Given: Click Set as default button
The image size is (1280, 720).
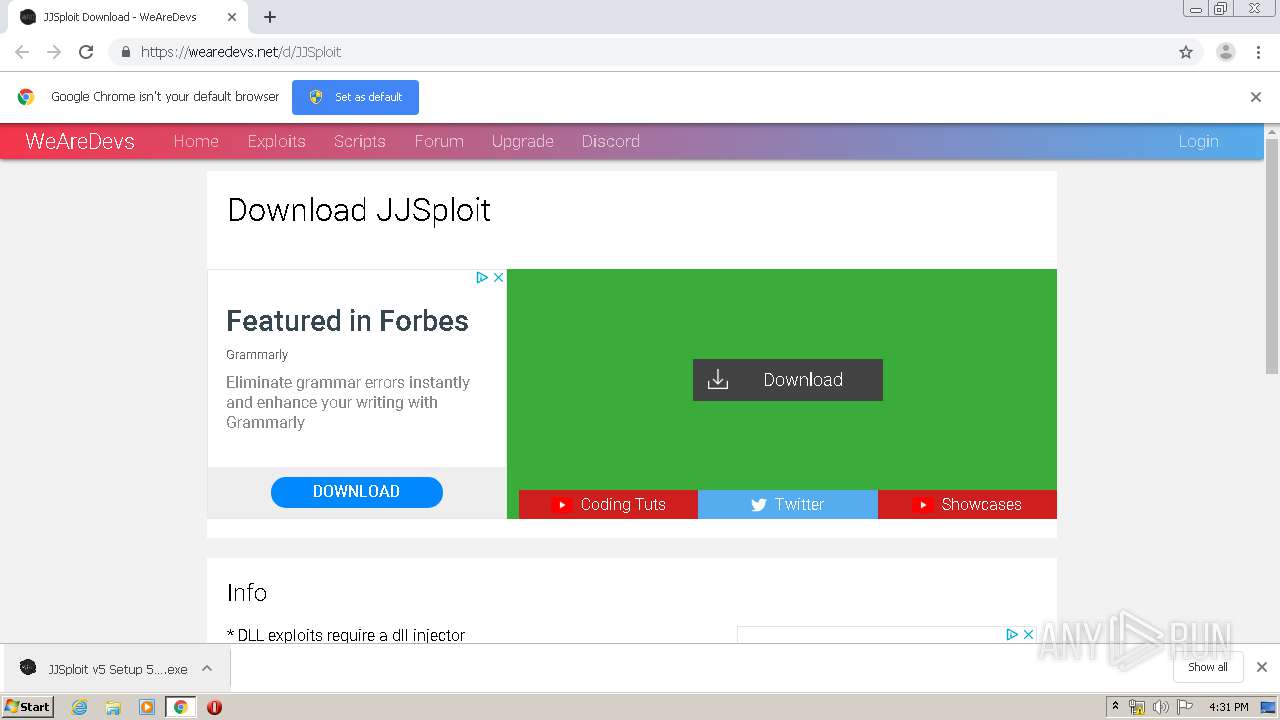Looking at the screenshot, I should (x=355, y=97).
